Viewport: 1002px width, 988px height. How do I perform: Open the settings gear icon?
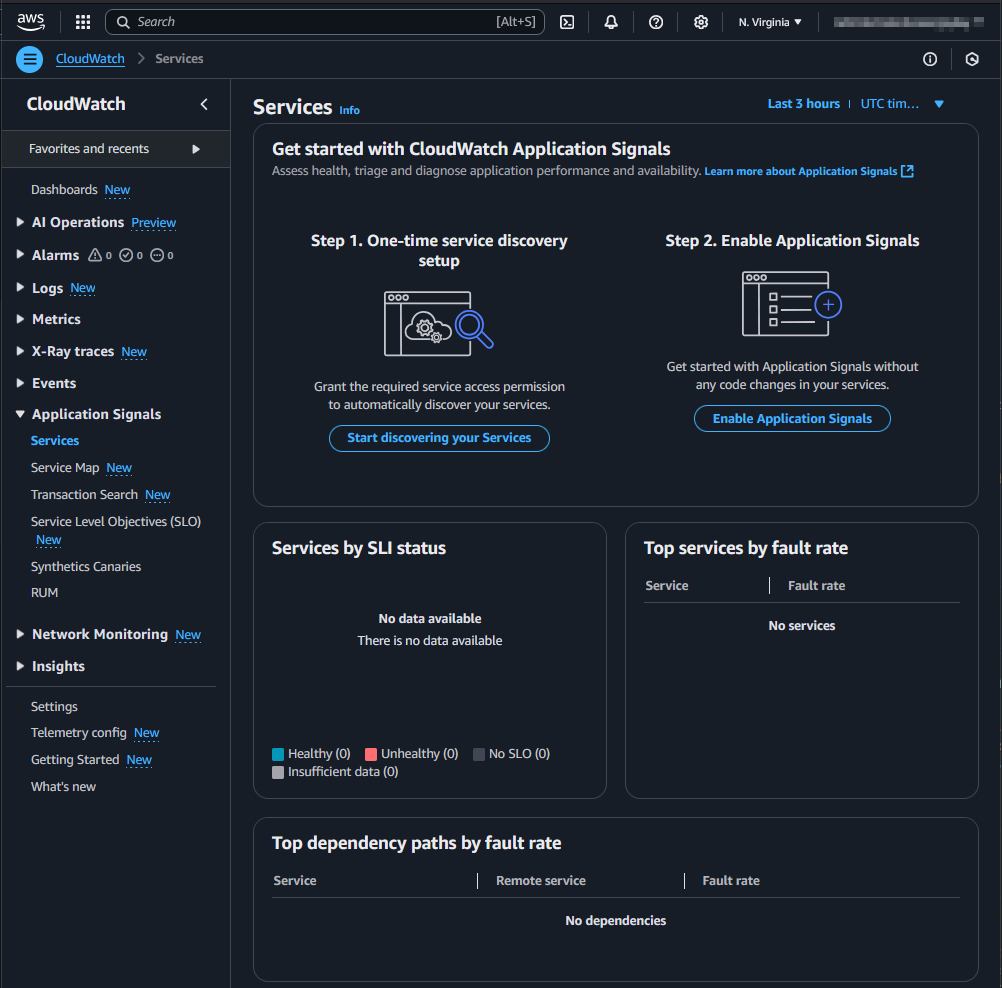[700, 21]
